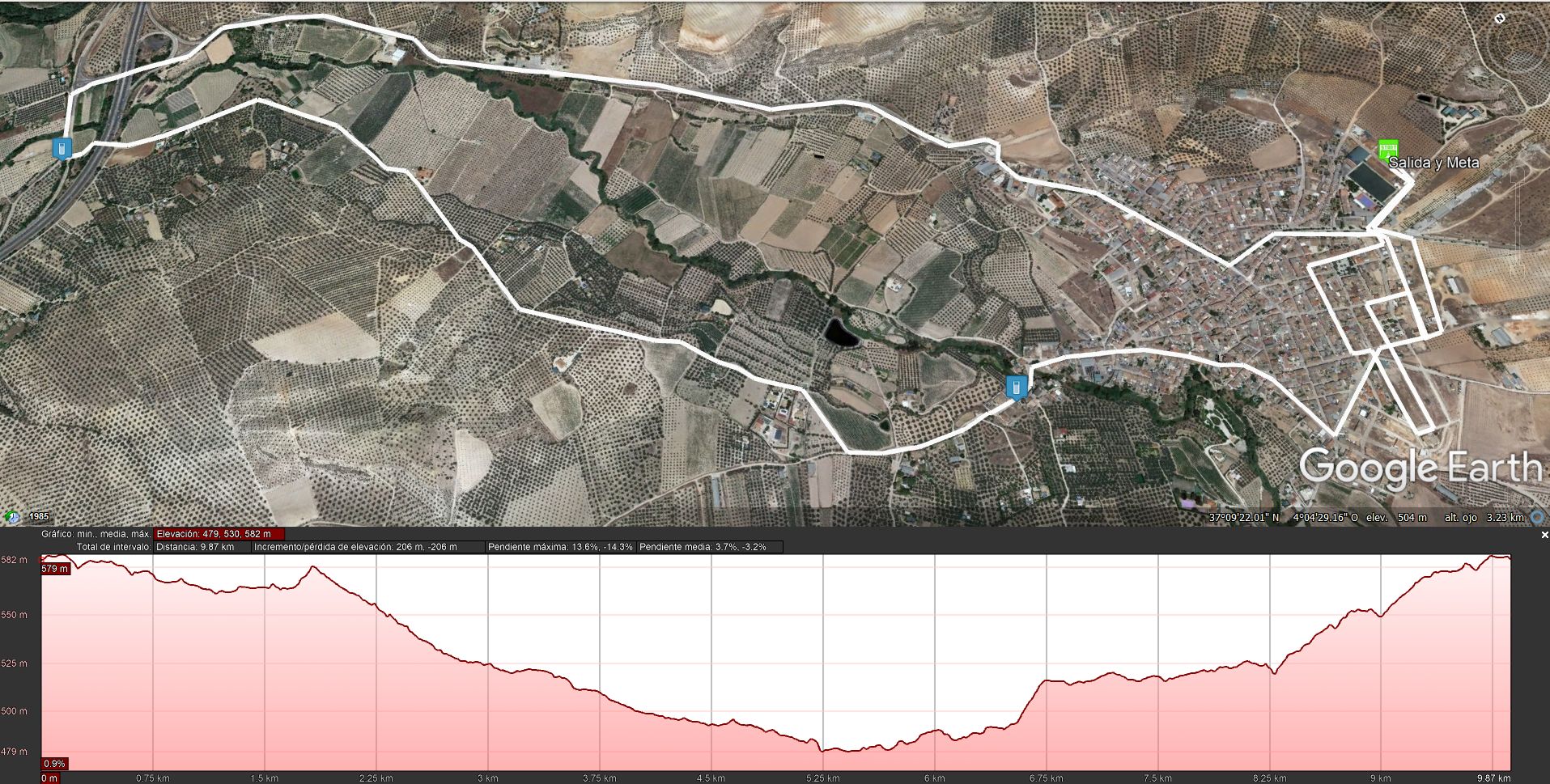Click the Google Earth watermark logo
Viewport: 1550px width, 784px height.
click(1420, 468)
